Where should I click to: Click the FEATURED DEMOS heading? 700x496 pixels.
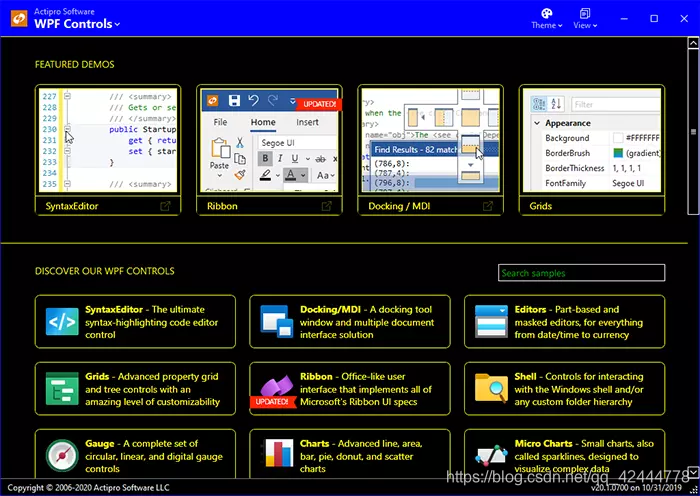75,64
